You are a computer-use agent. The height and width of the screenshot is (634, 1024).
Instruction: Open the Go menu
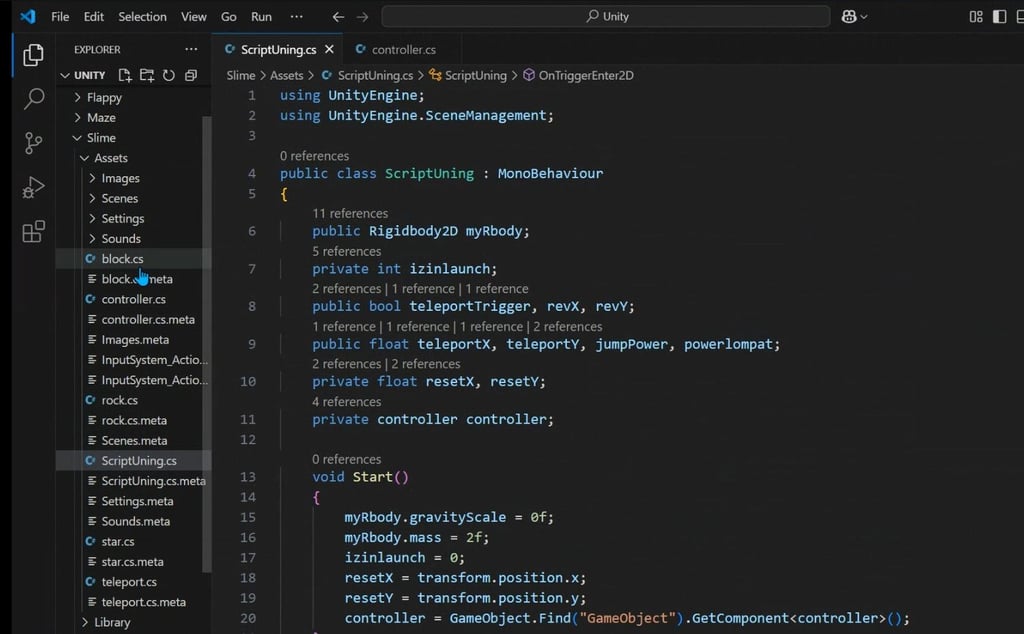pos(229,16)
